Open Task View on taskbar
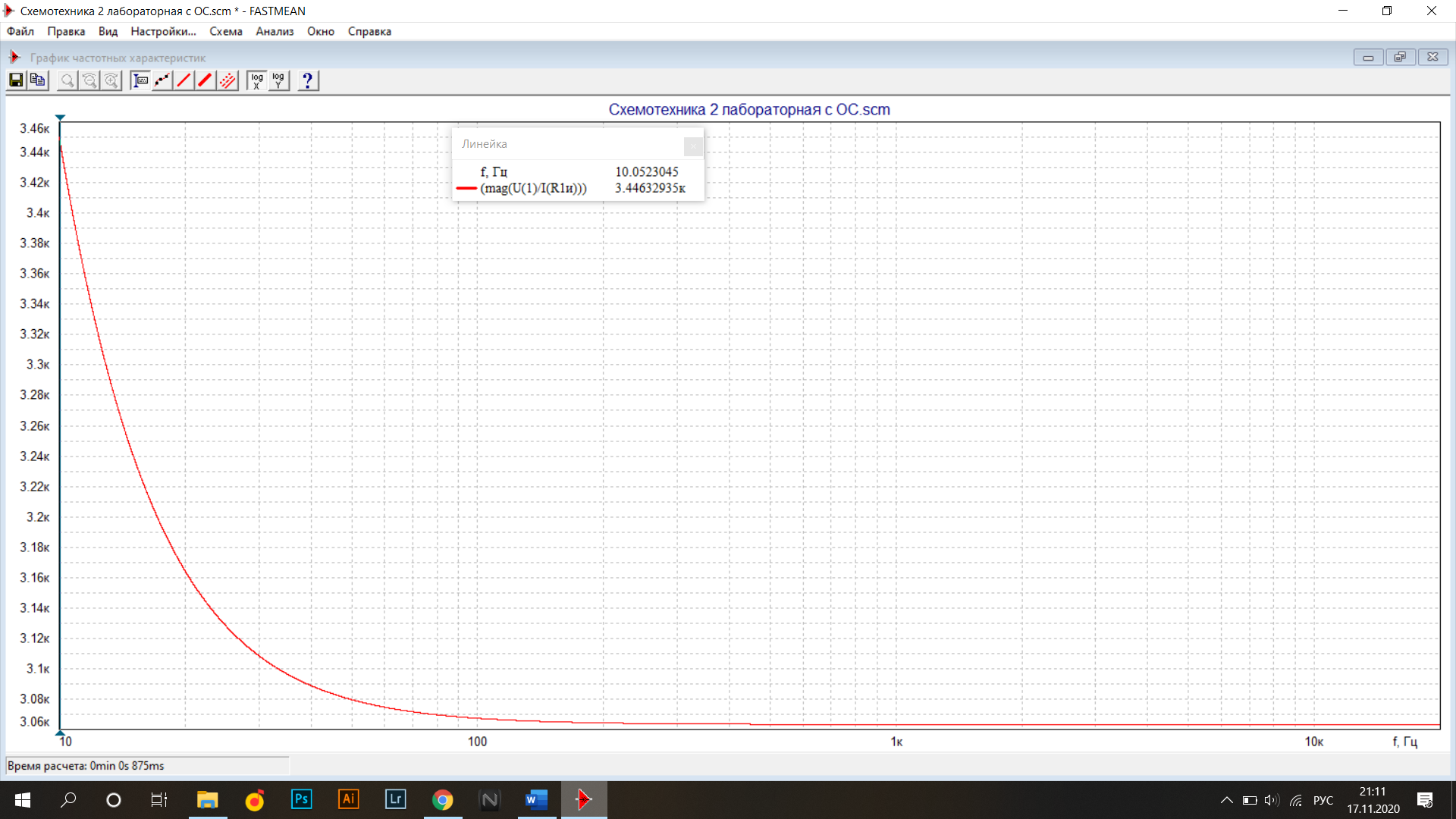 click(x=159, y=800)
